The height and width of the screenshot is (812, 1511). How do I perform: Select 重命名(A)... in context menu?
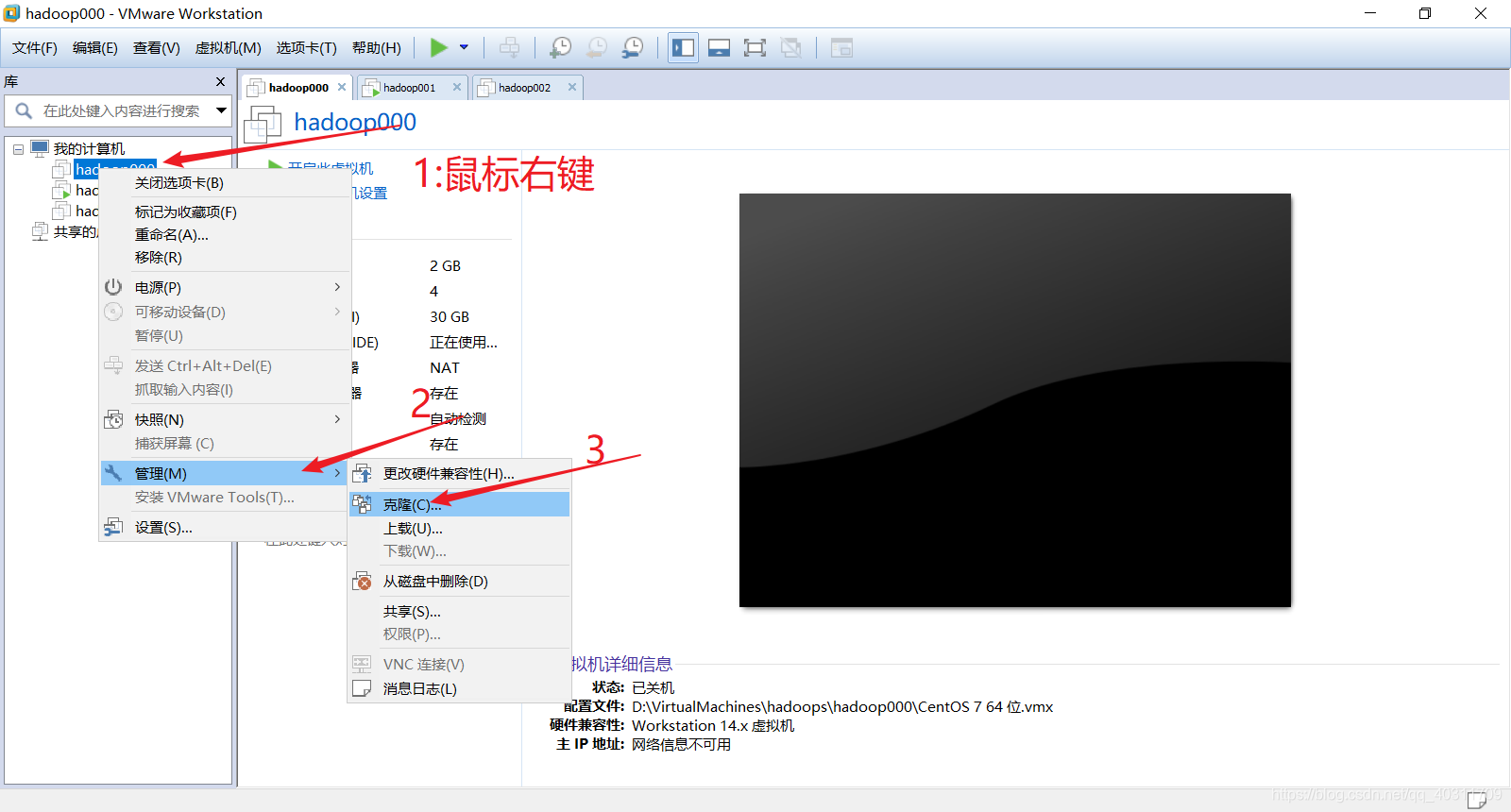coord(172,235)
